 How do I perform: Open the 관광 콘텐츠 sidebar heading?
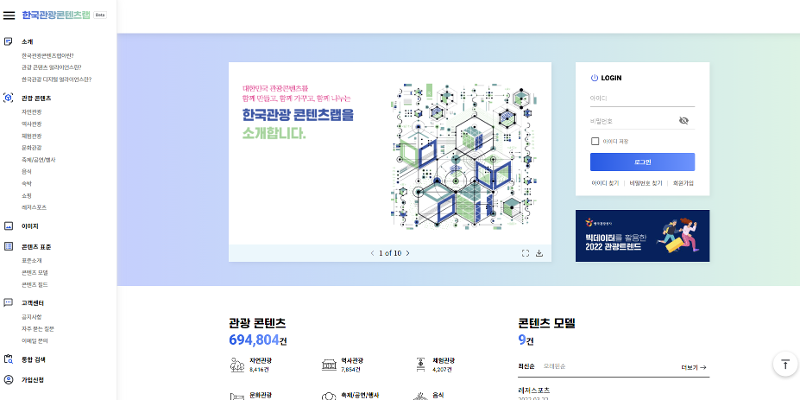point(36,98)
